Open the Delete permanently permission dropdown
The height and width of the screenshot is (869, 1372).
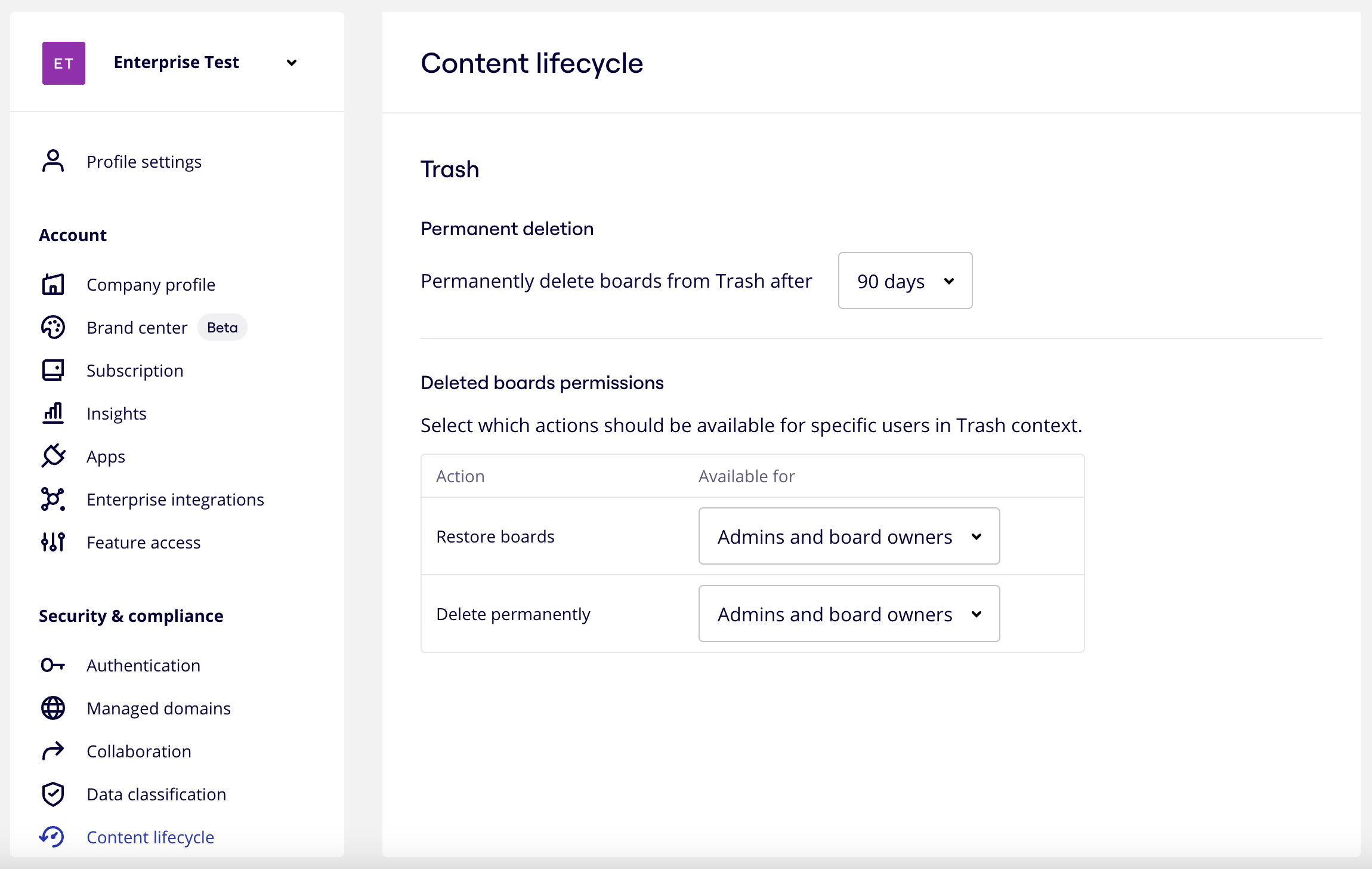point(849,614)
